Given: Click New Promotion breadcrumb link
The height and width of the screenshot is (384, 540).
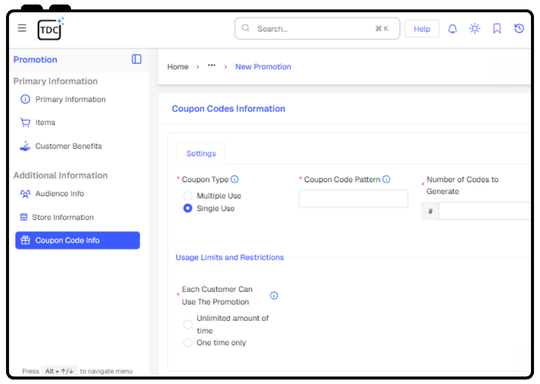Looking at the screenshot, I should click(263, 66).
